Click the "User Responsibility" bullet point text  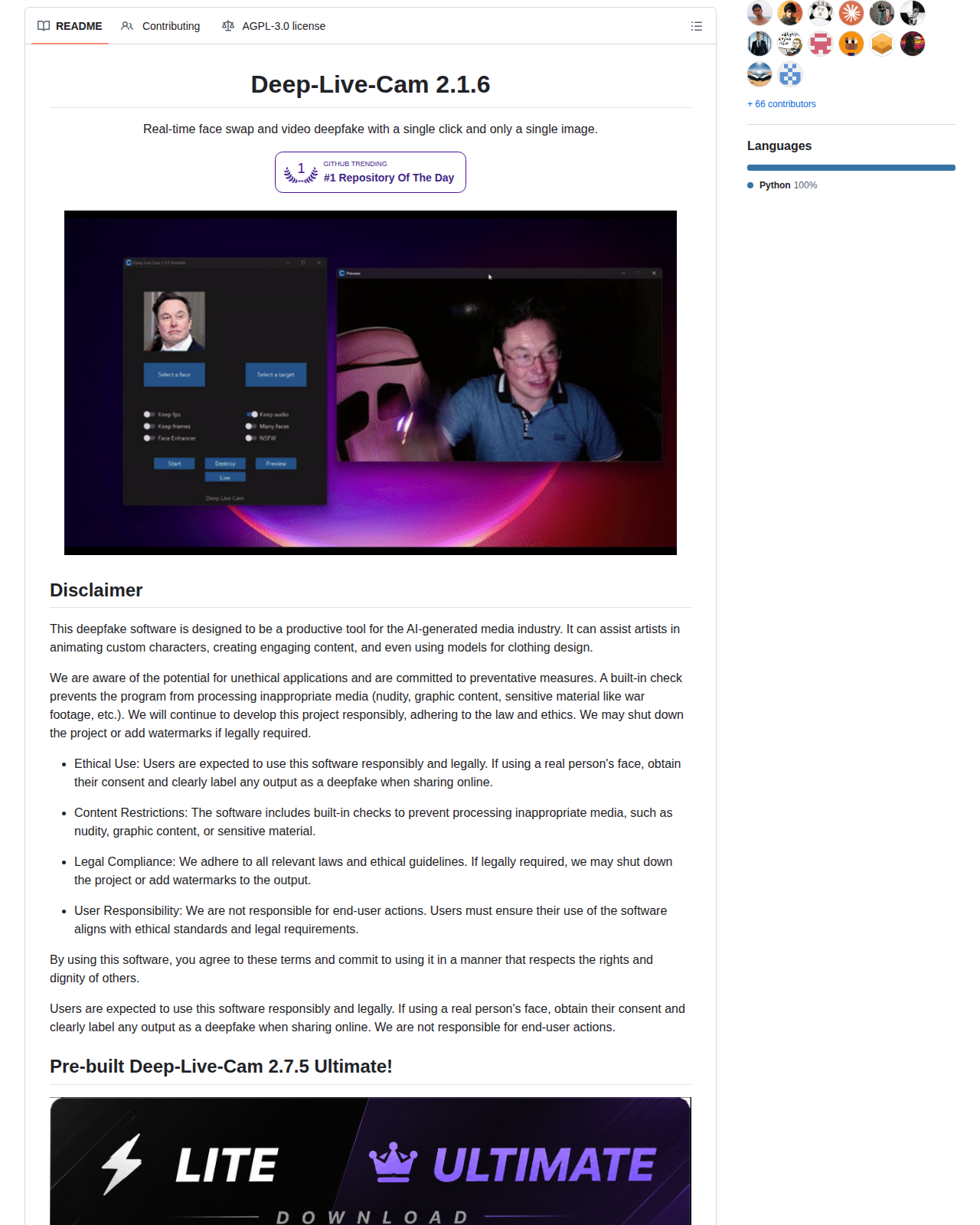pos(371,920)
